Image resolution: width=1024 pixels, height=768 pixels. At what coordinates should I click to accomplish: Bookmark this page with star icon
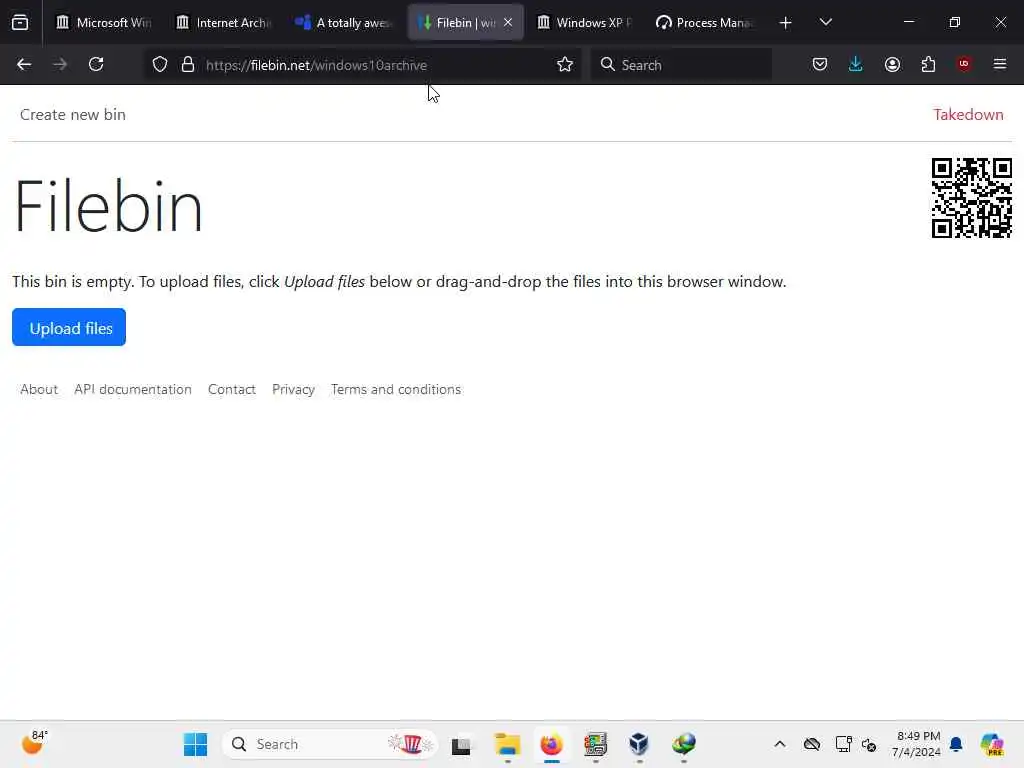tap(565, 65)
